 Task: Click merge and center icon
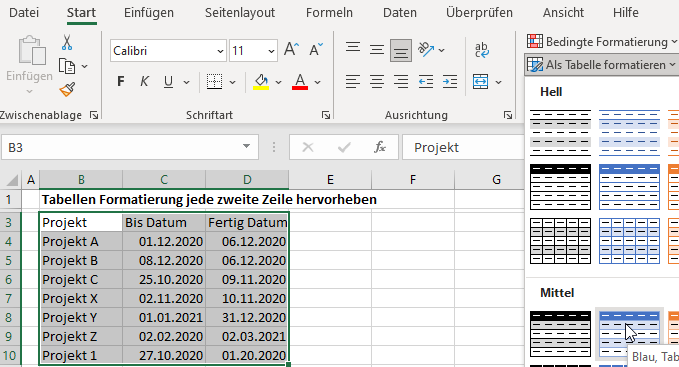click(x=481, y=81)
